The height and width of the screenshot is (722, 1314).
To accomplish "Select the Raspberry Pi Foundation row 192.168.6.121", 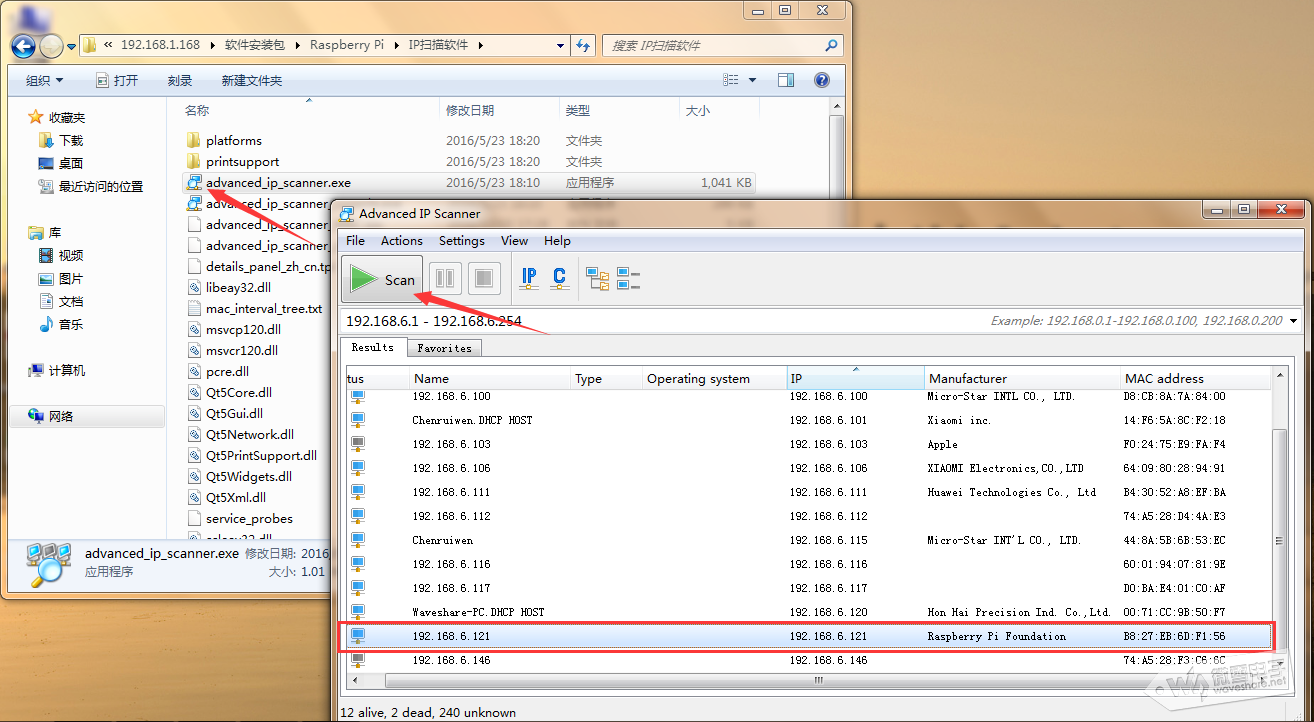I will point(807,636).
